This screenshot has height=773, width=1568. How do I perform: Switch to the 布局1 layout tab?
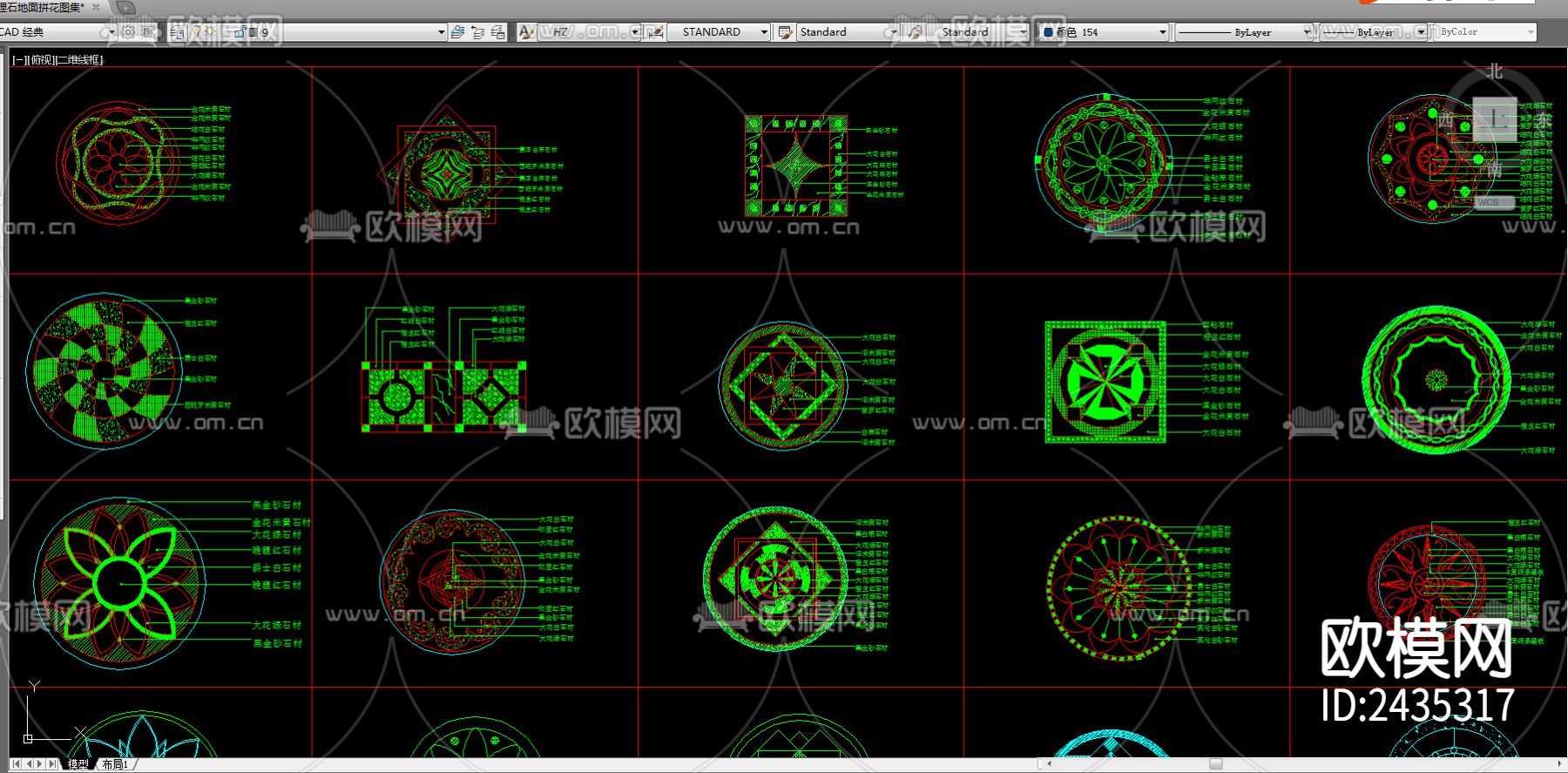pos(114,764)
